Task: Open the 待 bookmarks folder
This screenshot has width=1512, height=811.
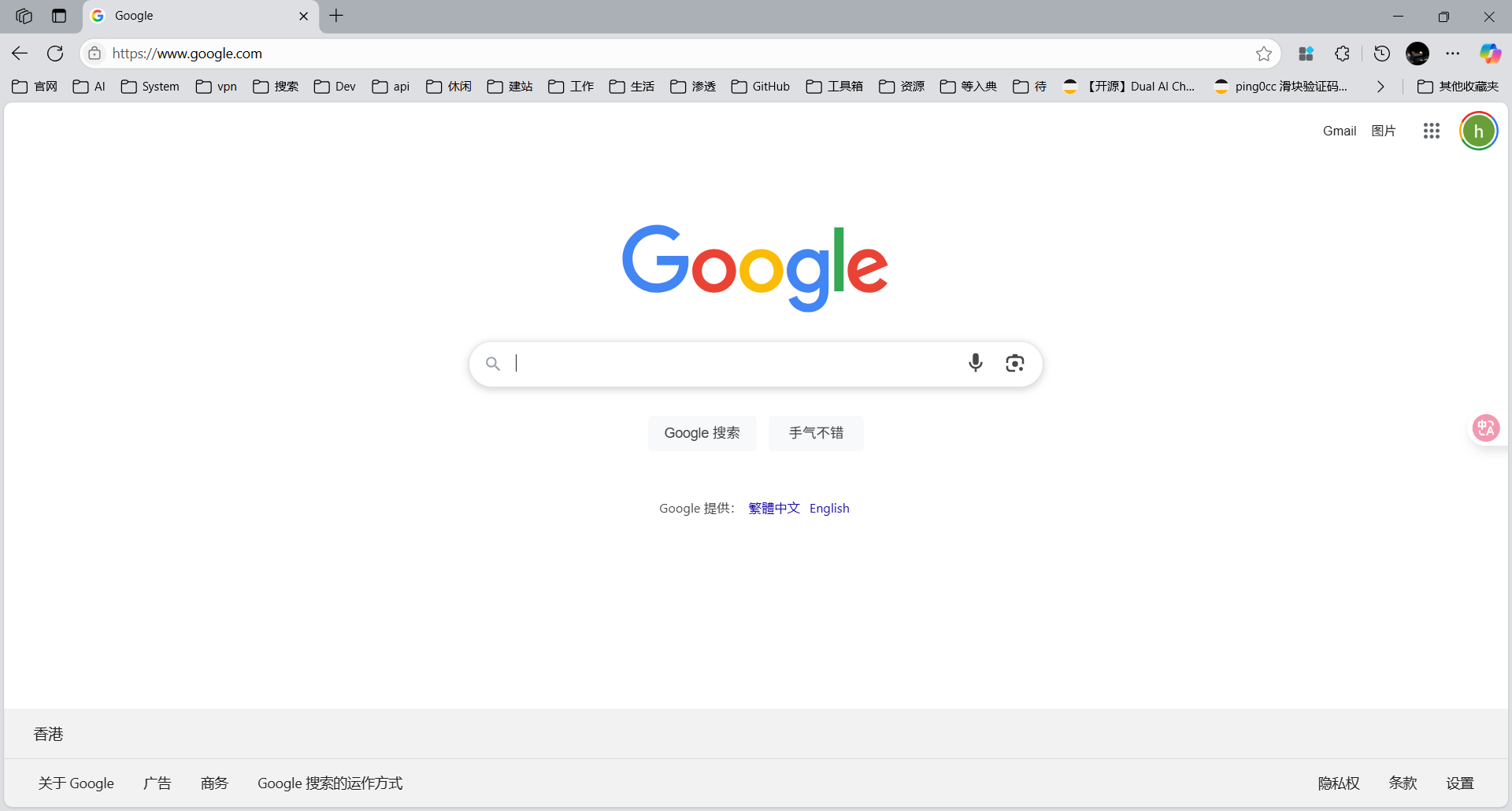Action: [1030, 87]
